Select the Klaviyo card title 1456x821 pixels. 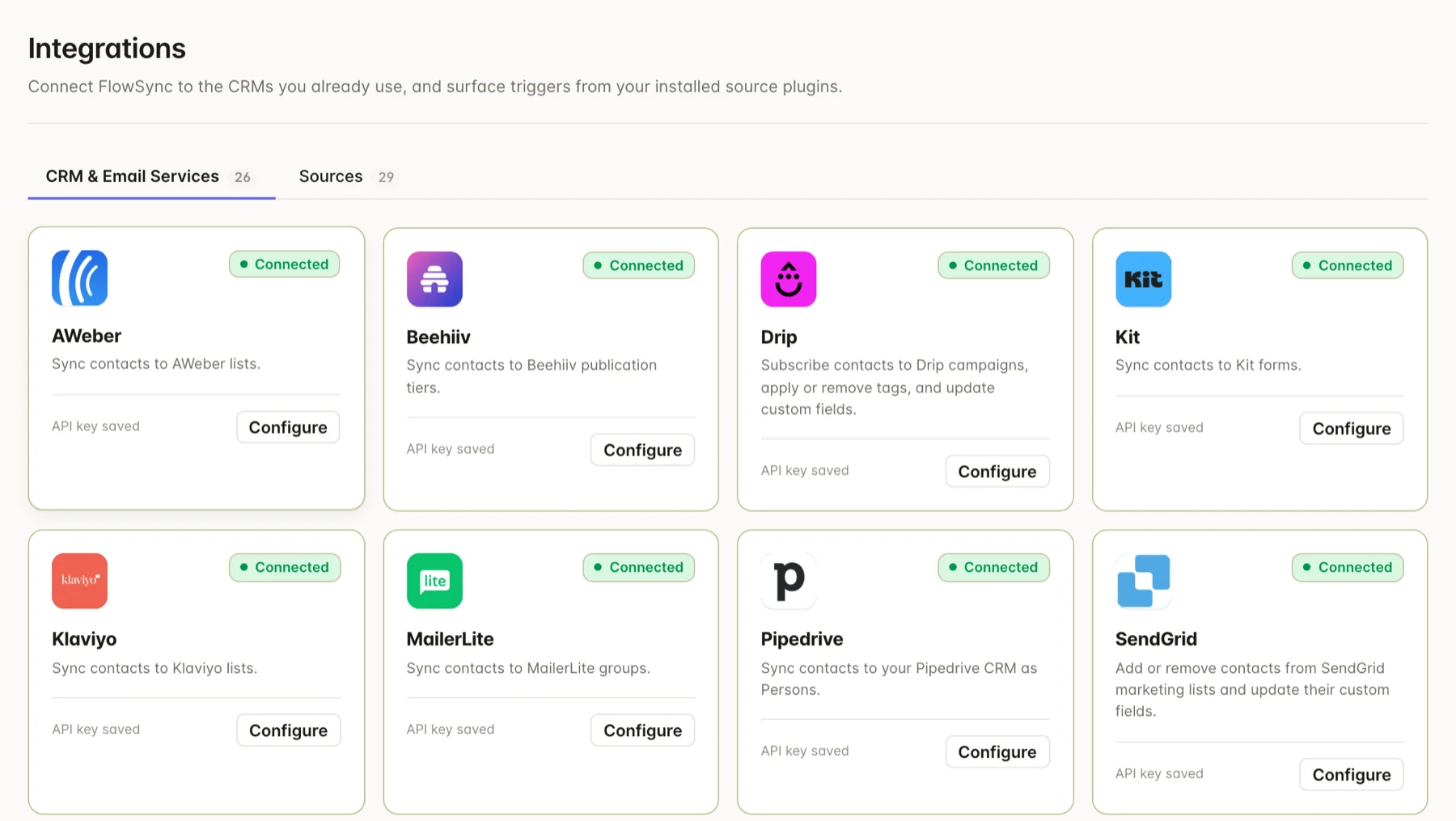click(84, 639)
